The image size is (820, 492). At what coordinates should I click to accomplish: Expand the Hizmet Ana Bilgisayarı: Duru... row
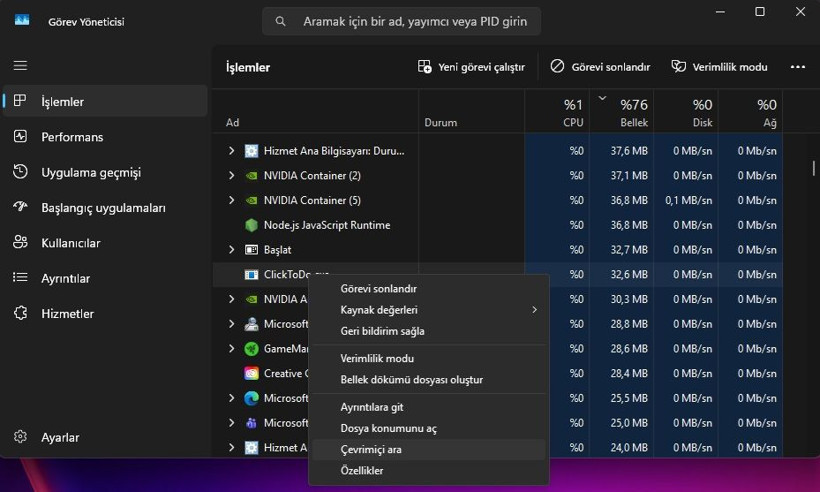click(x=231, y=151)
